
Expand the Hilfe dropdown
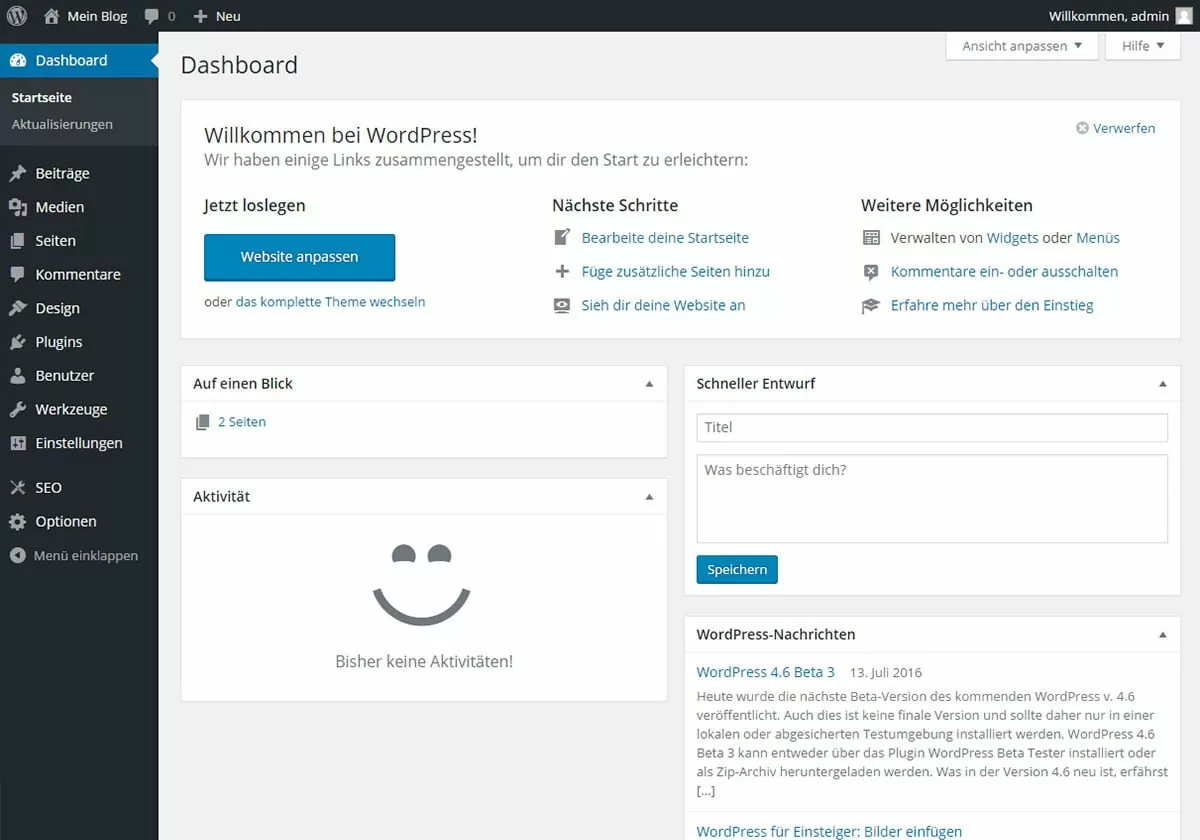click(x=1142, y=45)
